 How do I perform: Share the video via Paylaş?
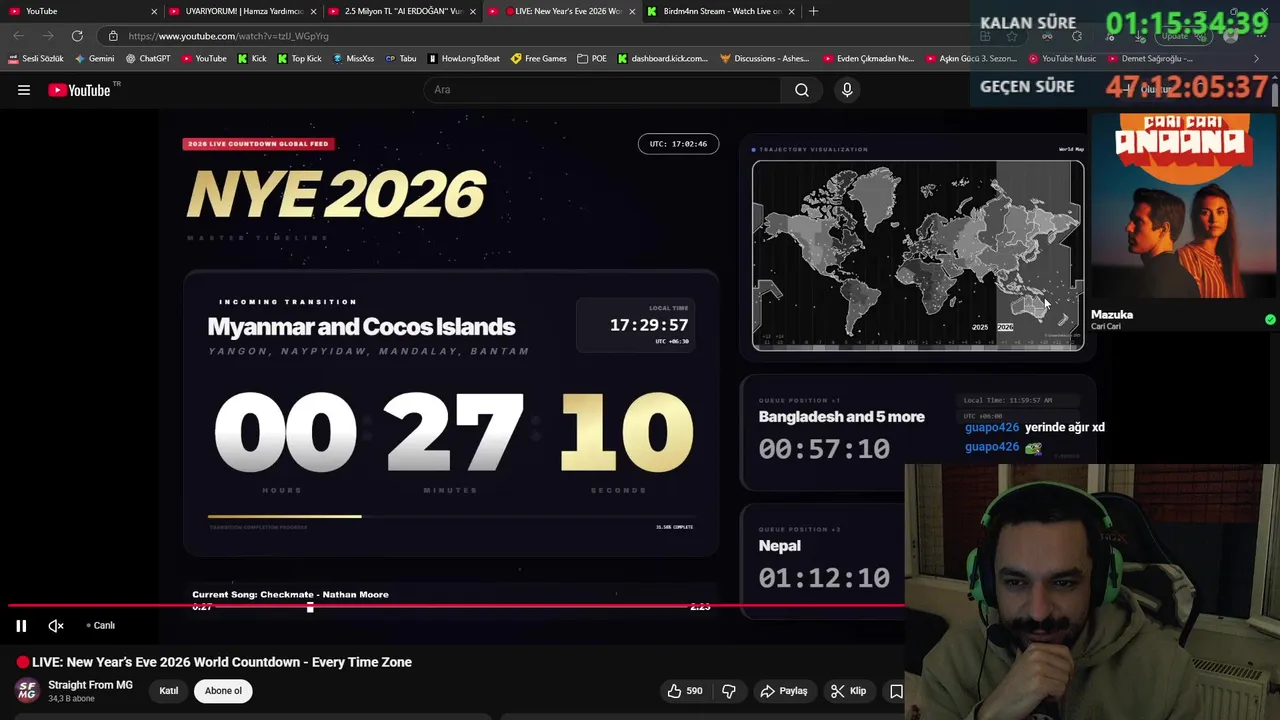click(784, 691)
